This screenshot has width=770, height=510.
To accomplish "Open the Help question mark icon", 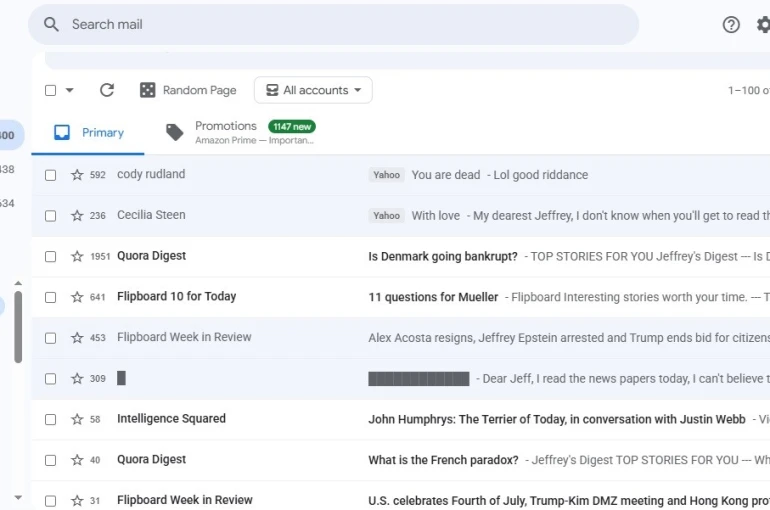I will pos(731,25).
